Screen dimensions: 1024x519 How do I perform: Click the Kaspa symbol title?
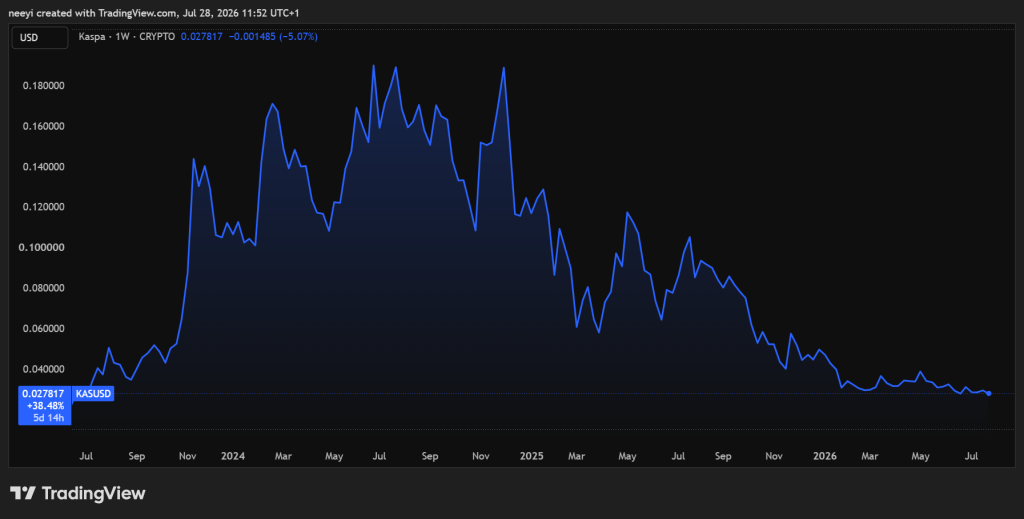90,37
